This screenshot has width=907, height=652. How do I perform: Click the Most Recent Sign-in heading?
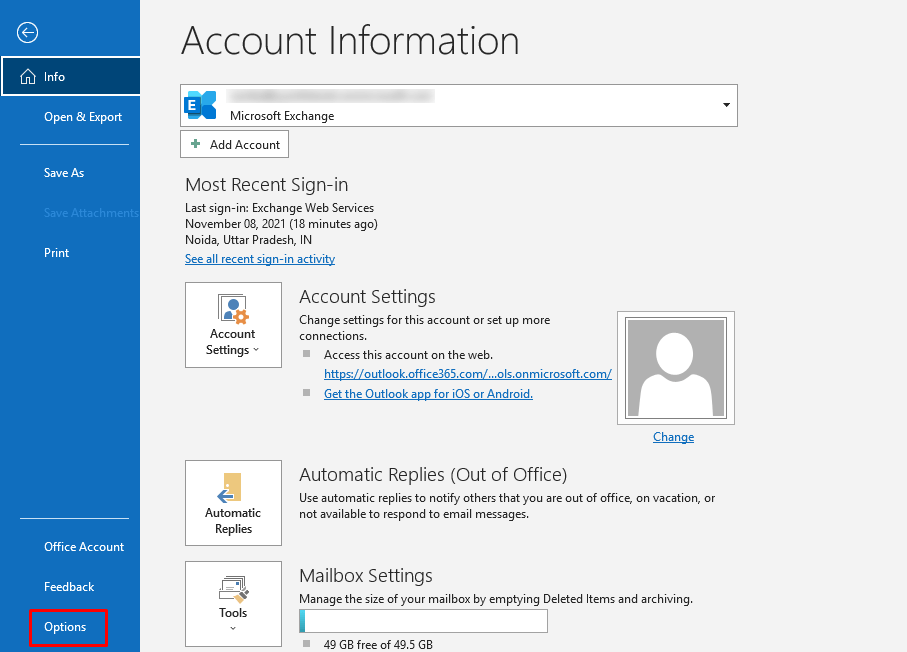pos(267,185)
